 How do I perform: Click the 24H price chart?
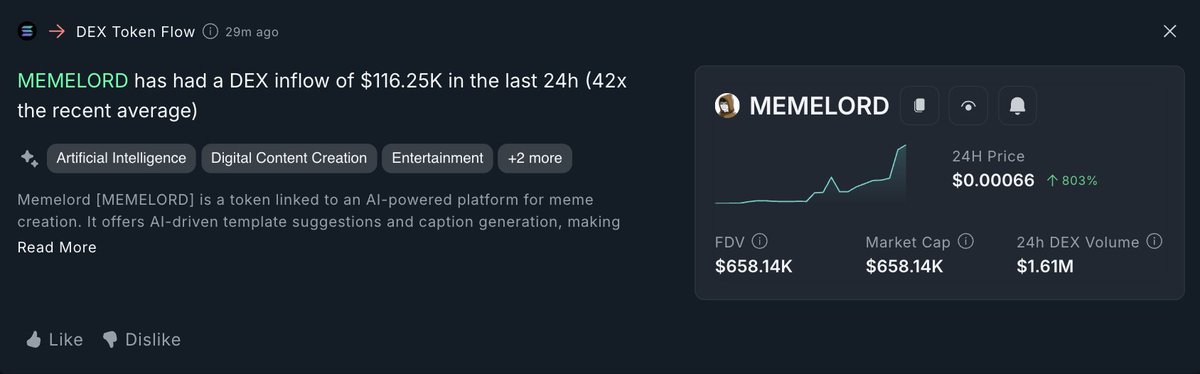tap(811, 175)
